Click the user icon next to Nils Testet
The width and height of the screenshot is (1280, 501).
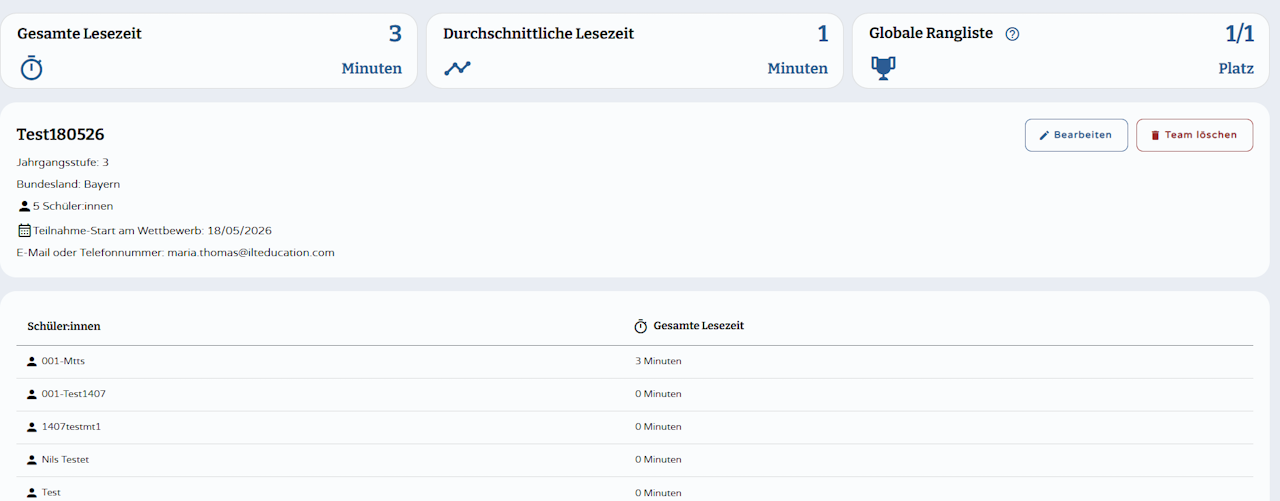[x=32, y=460]
